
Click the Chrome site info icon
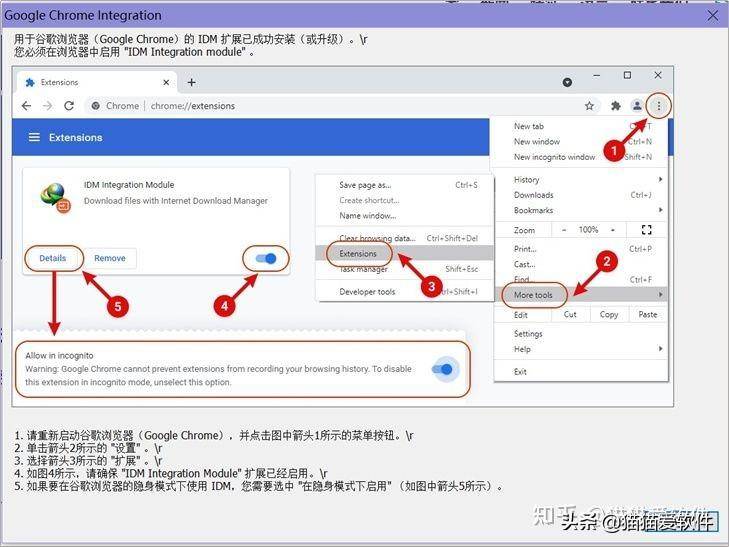click(95, 106)
